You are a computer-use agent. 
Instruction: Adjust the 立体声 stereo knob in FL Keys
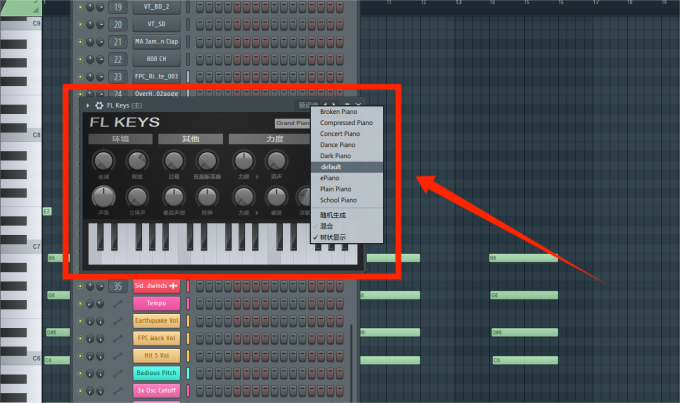[x=137, y=197]
